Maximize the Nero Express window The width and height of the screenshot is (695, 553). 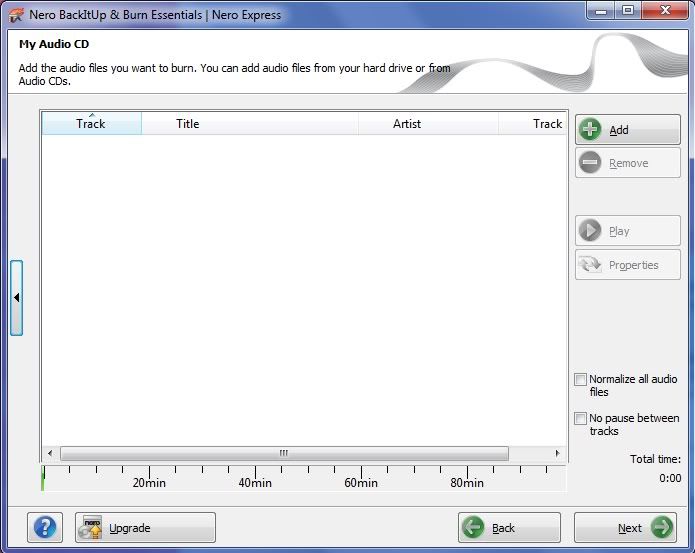(628, 11)
